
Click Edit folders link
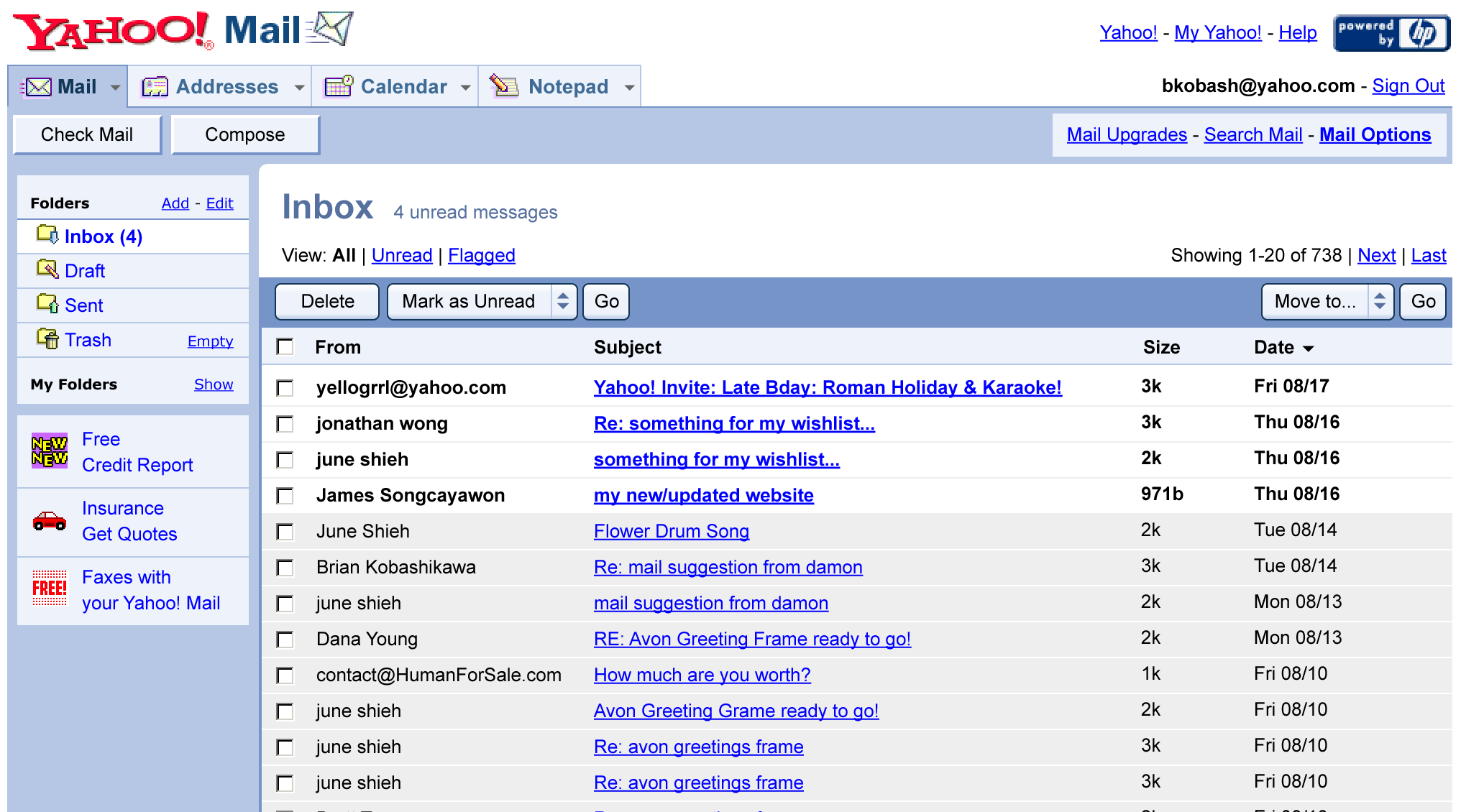(219, 203)
